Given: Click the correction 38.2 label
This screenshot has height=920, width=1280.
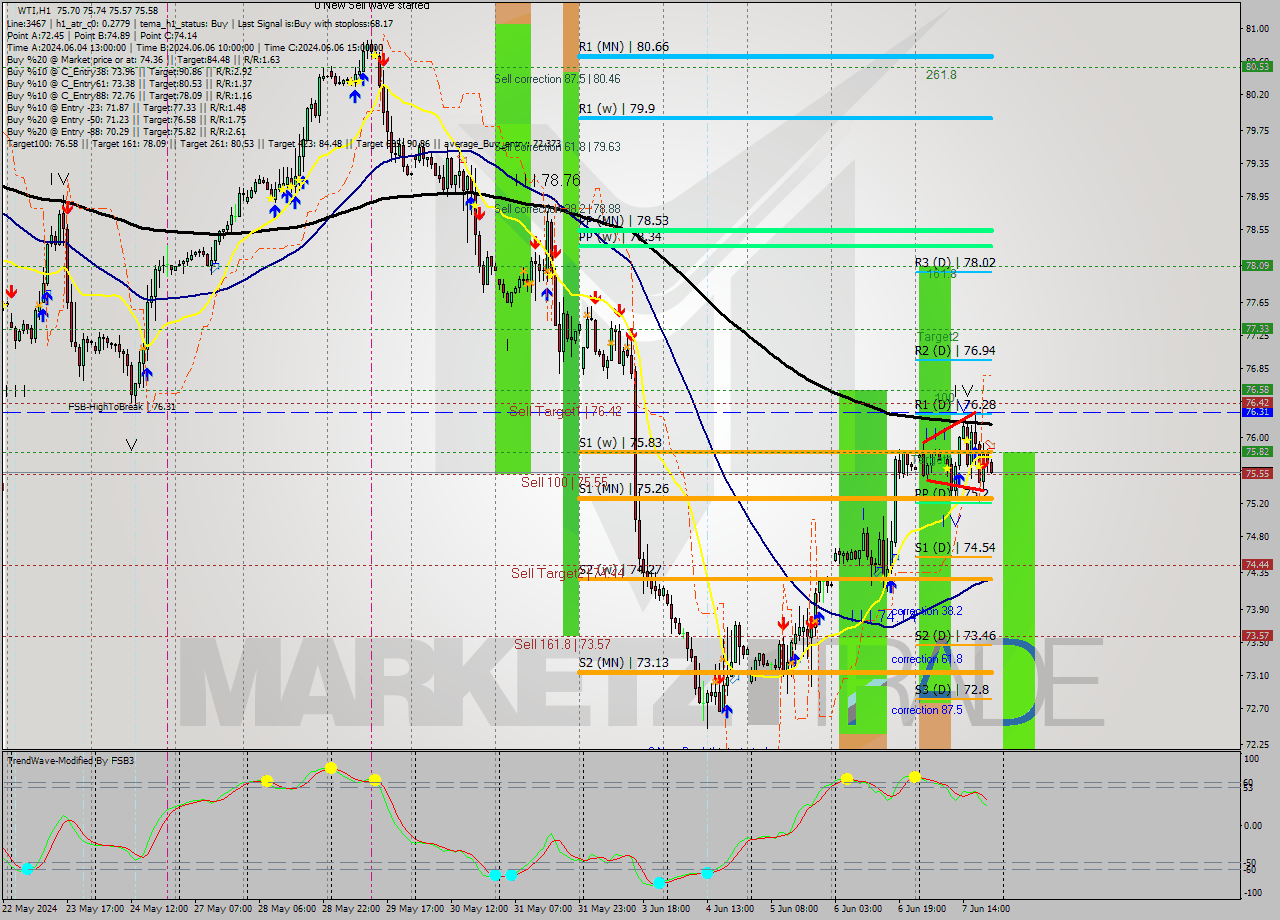Looking at the screenshot, I should pos(927,611).
